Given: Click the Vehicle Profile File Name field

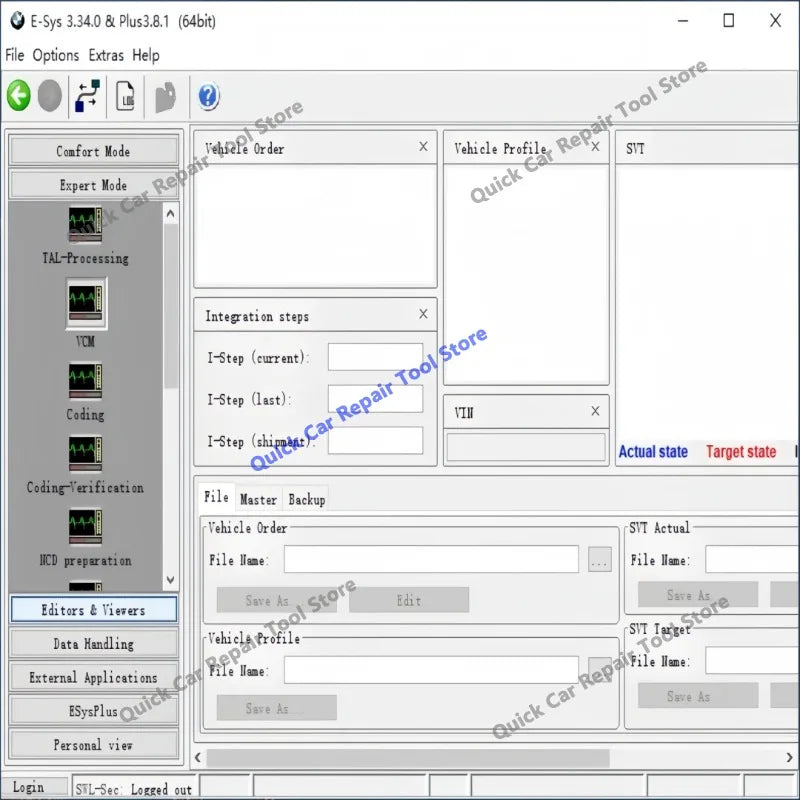Looking at the screenshot, I should (x=431, y=670).
